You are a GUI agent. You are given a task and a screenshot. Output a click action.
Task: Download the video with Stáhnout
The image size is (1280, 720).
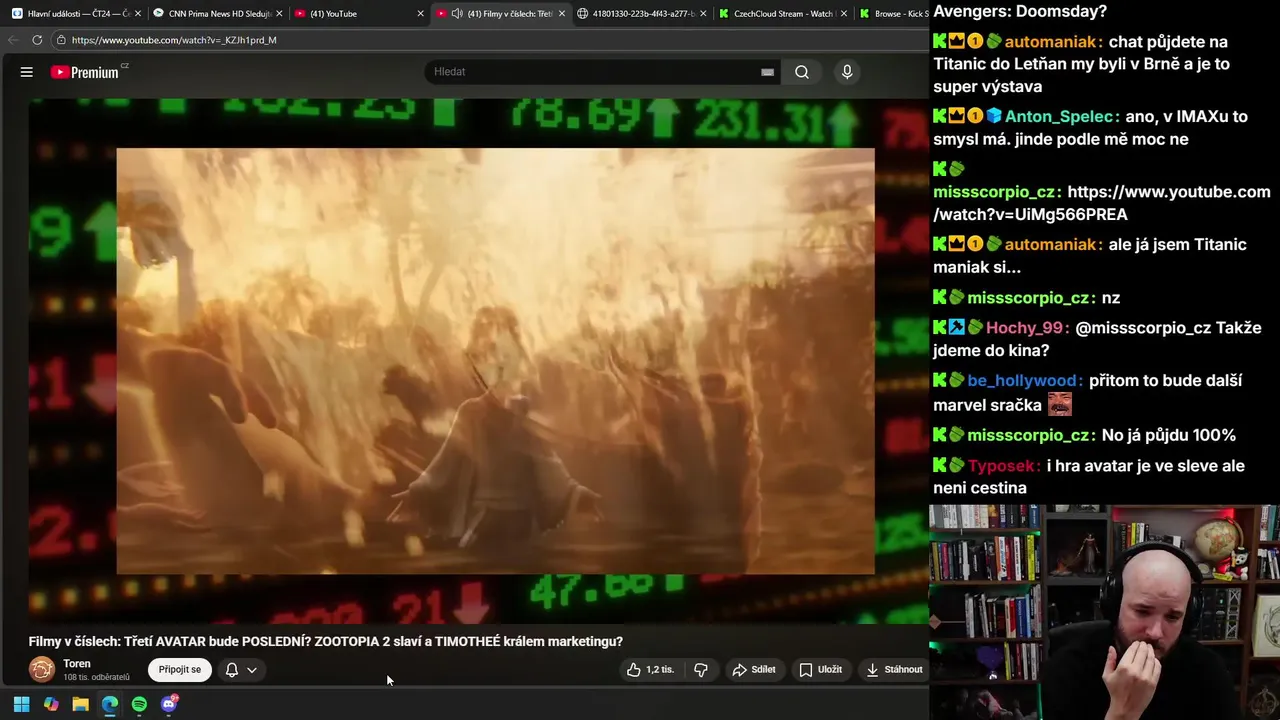tap(895, 670)
